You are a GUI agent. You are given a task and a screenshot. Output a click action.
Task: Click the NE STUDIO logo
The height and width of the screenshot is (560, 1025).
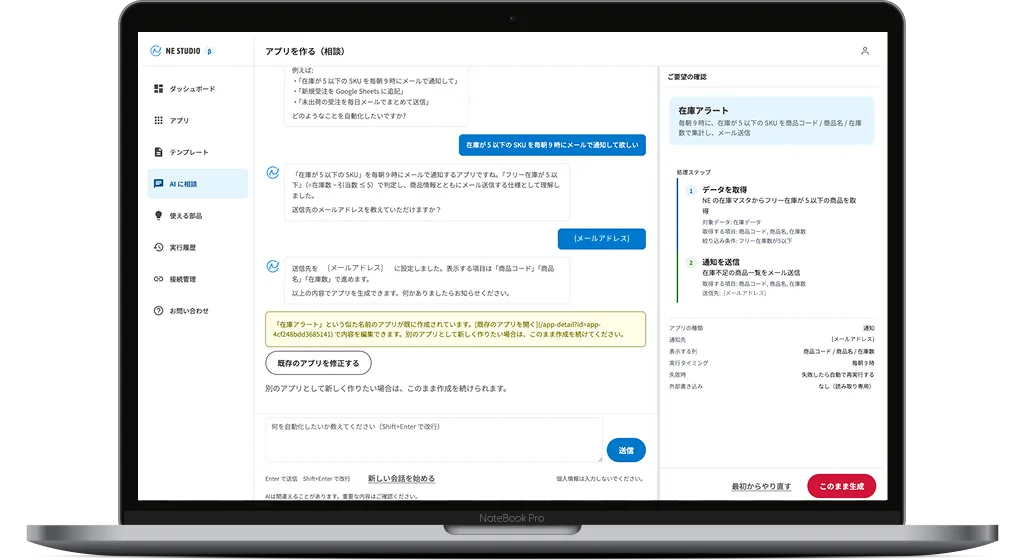click(x=175, y=51)
